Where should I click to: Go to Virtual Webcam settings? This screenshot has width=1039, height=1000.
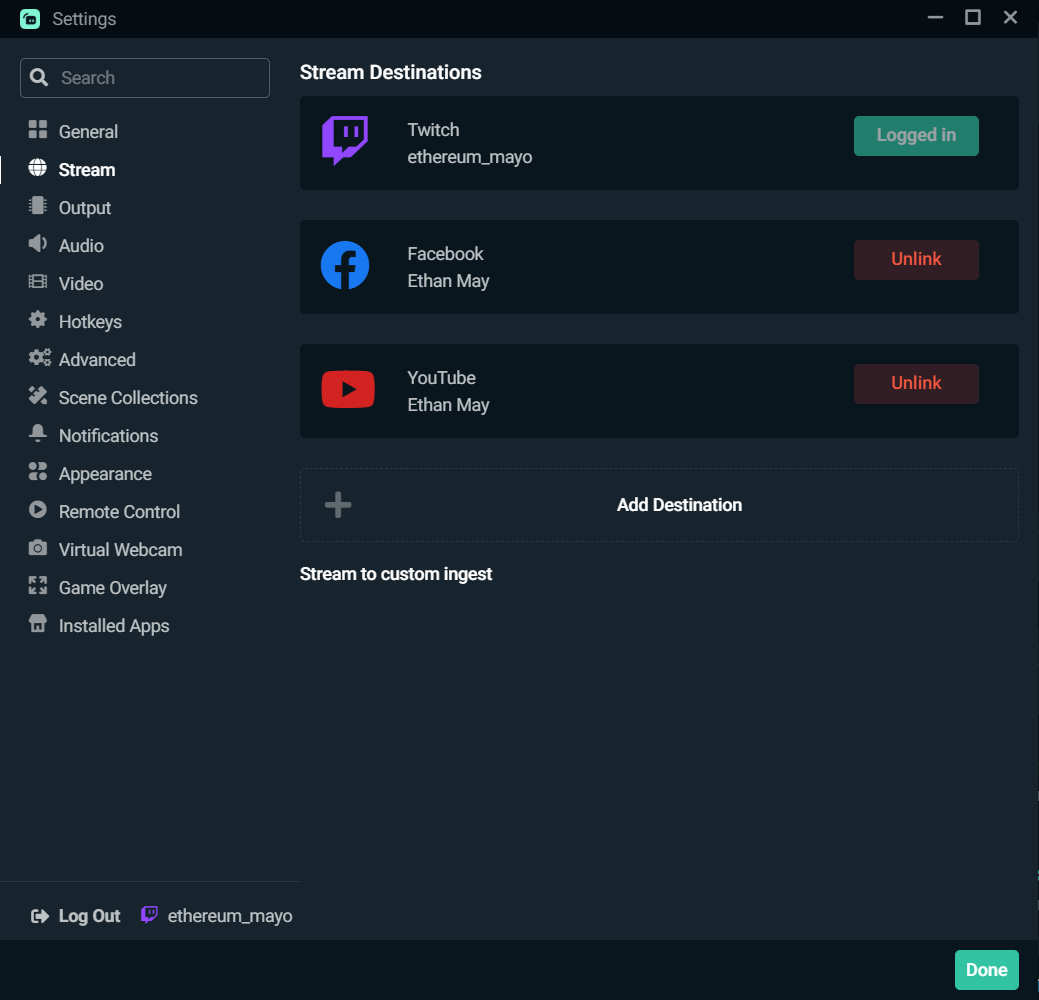click(121, 550)
